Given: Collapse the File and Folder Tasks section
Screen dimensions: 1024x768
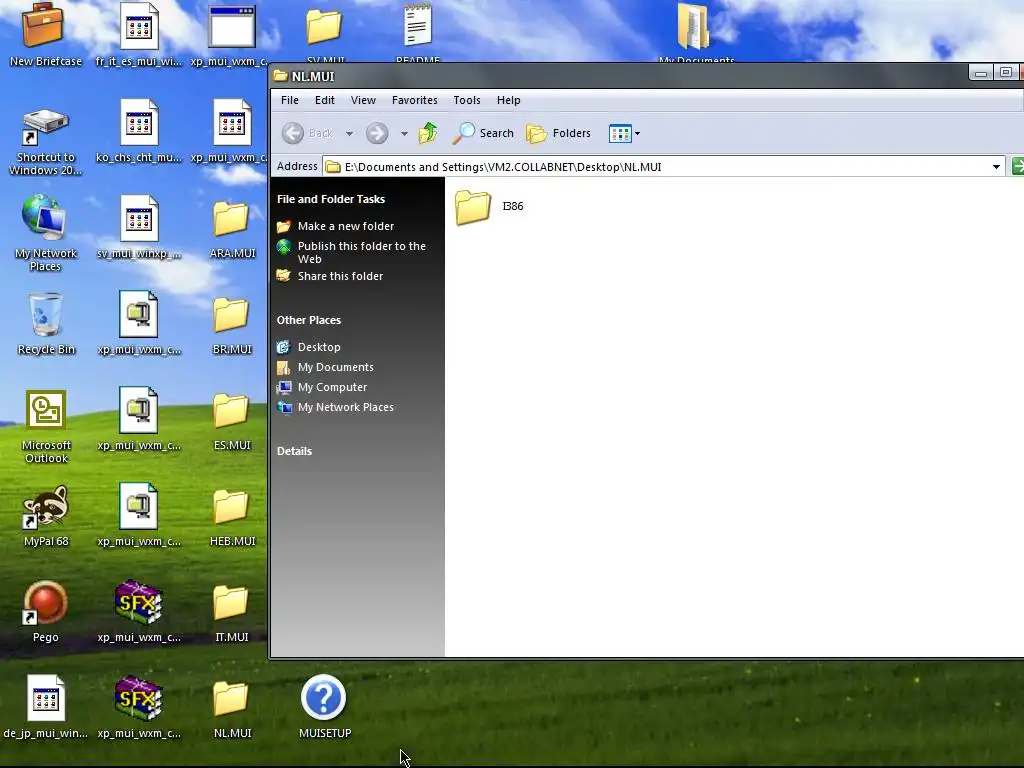Looking at the screenshot, I should (330, 199).
